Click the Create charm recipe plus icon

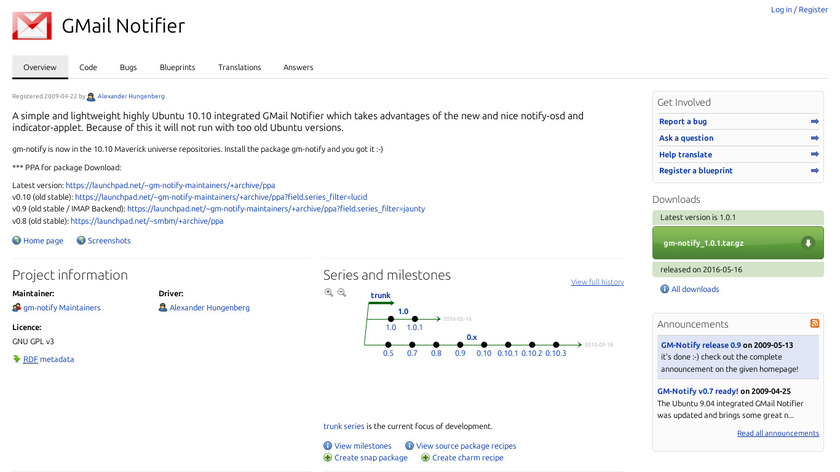pos(425,458)
